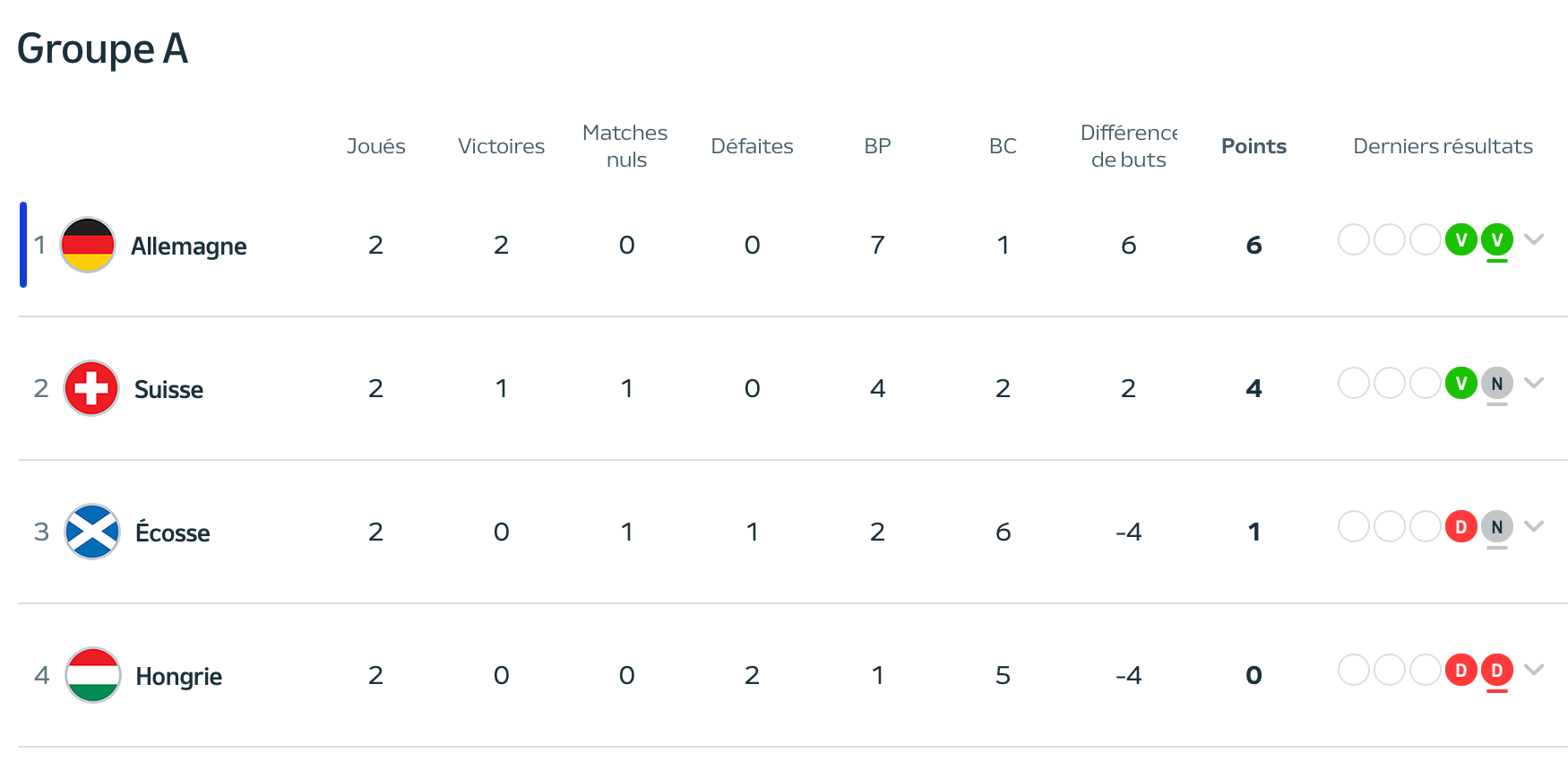Viewport: 1568px width, 762px height.
Task: Select Suisse's grey N draw result badge
Action: pos(1497,383)
